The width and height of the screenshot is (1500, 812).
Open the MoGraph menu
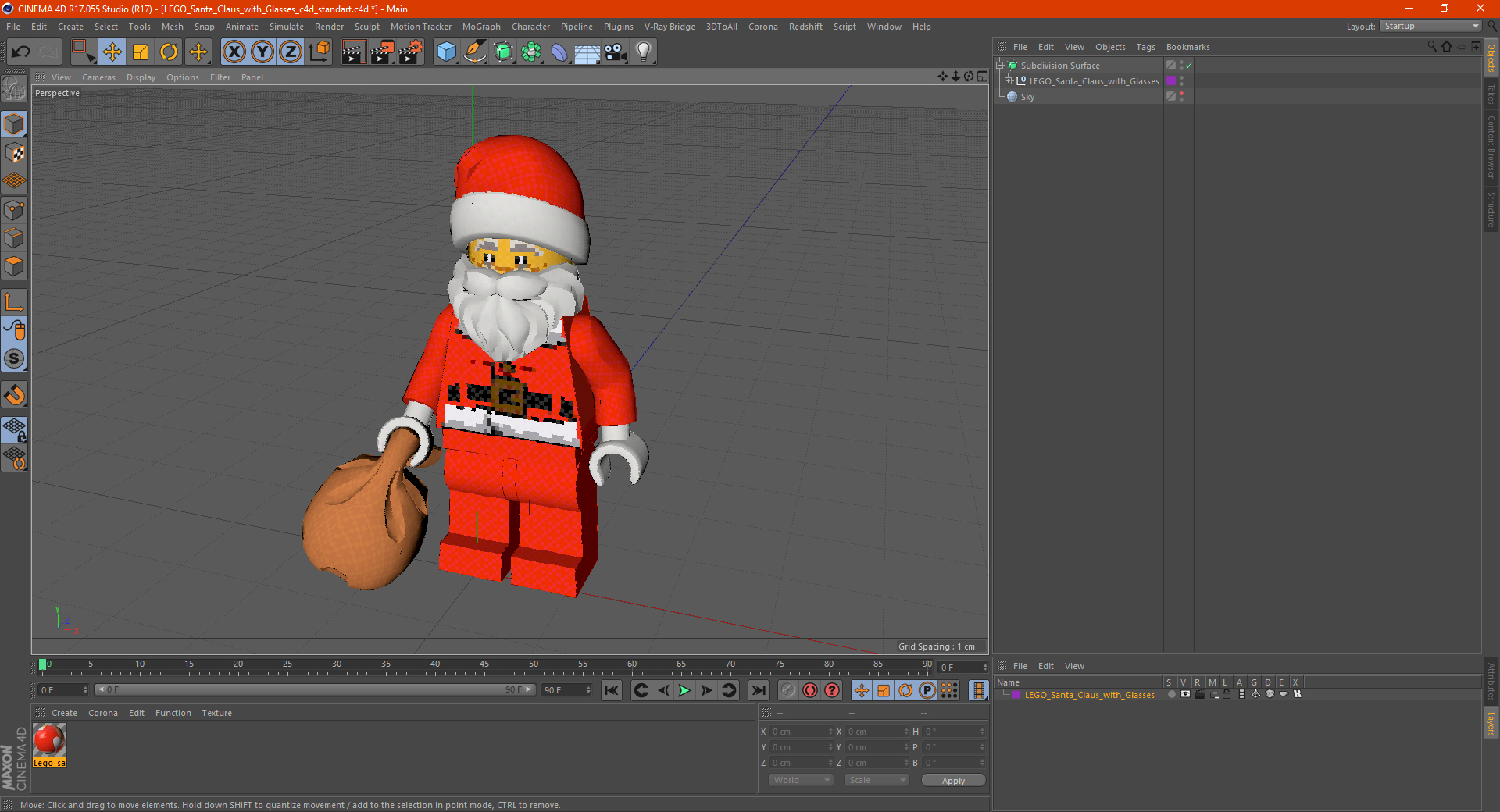(481, 27)
